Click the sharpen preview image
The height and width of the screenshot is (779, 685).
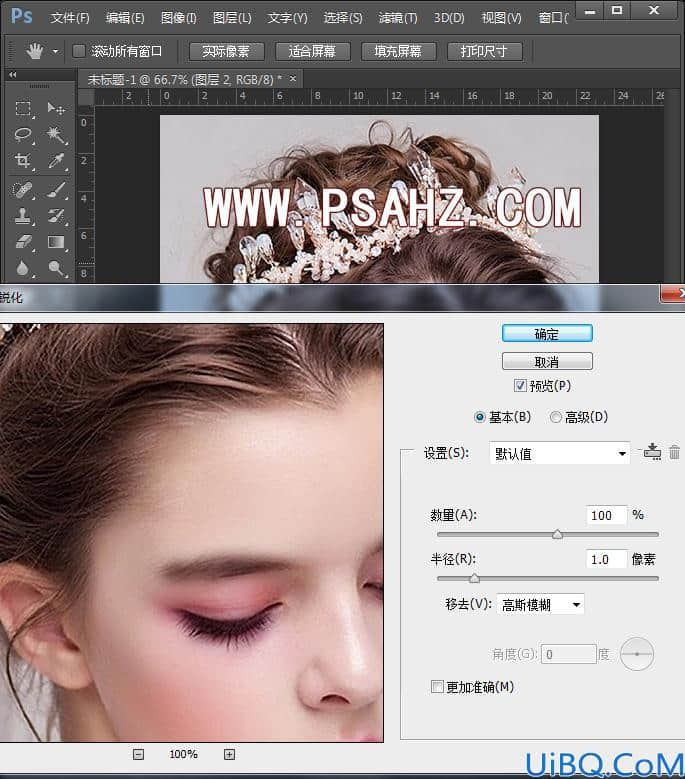(x=191, y=533)
